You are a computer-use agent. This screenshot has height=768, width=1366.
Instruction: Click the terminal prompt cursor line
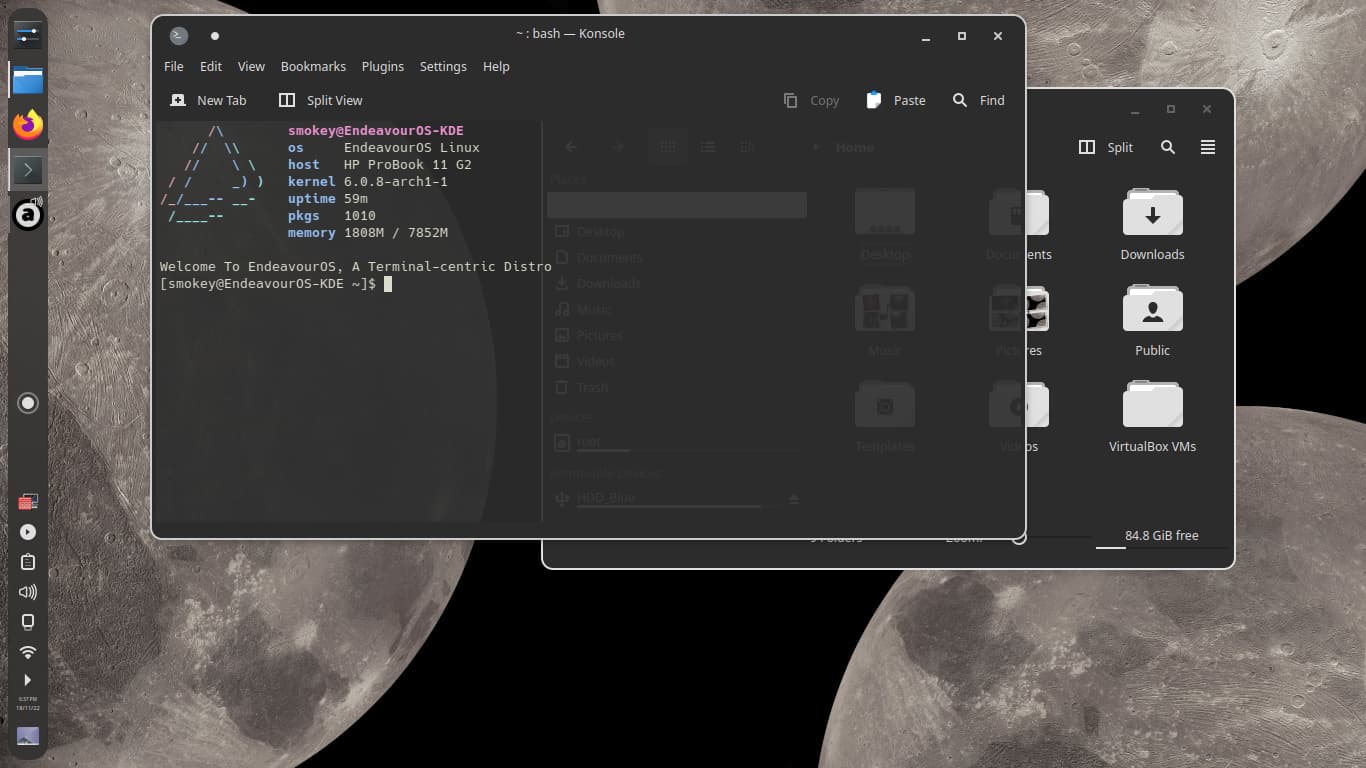[276, 284]
